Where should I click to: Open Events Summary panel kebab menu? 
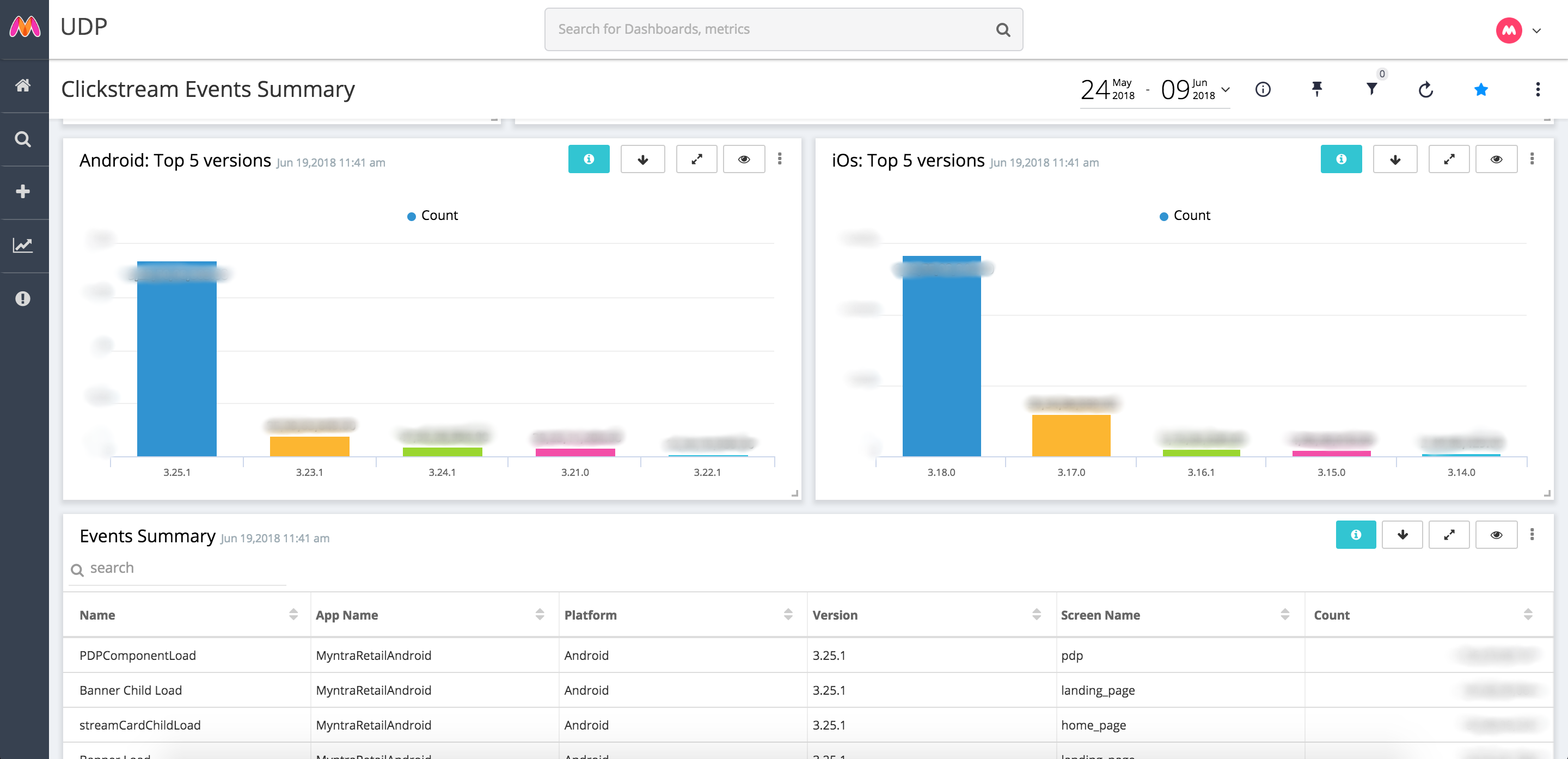coord(1532,535)
